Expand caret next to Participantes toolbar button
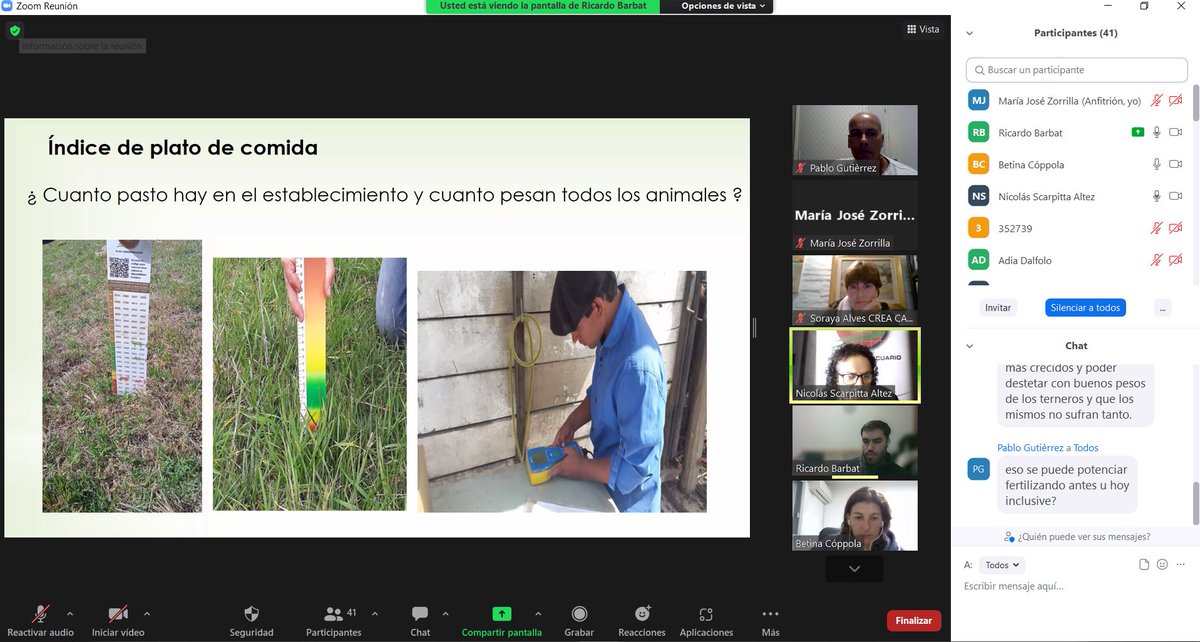The image size is (1200, 642). click(375, 613)
